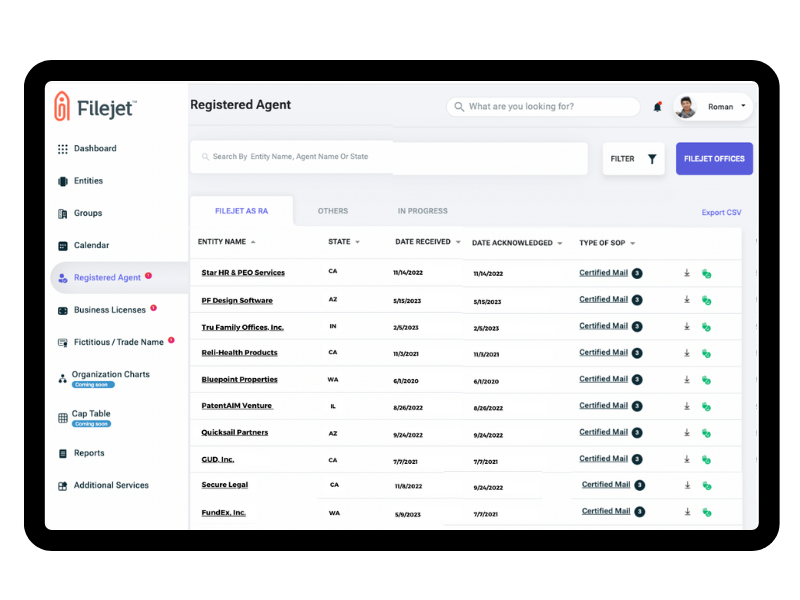Click the Search By Entity Name field

click(389, 157)
